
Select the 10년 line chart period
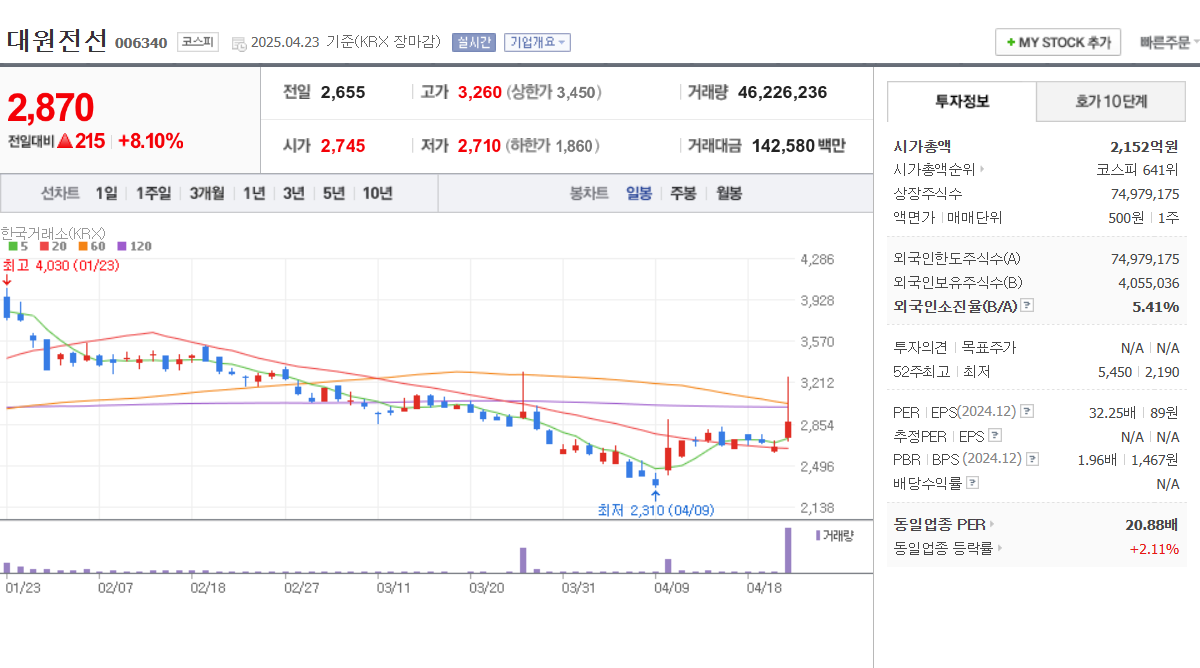(x=377, y=193)
